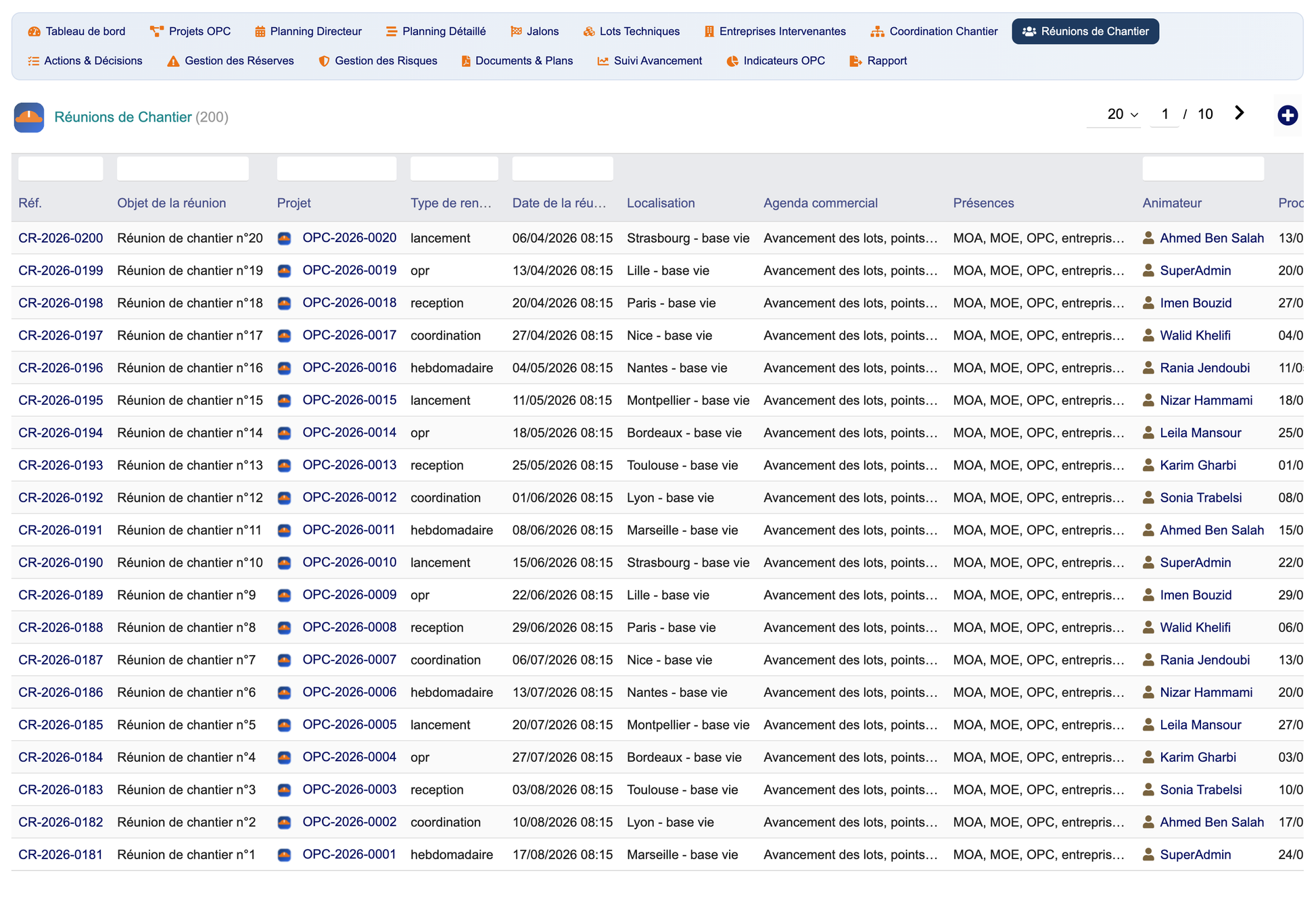The image size is (1316, 920).
Task: Click the Coordination Chantier hierarchy icon
Action: 877,31
